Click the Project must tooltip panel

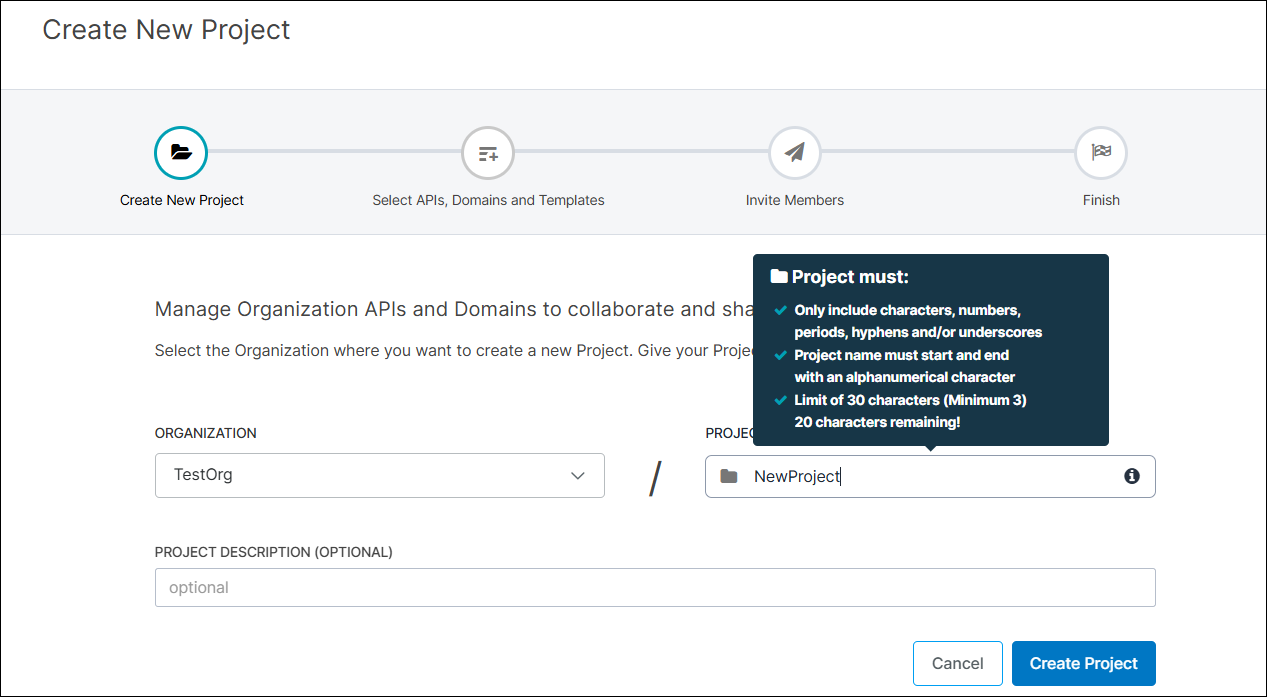(930, 350)
